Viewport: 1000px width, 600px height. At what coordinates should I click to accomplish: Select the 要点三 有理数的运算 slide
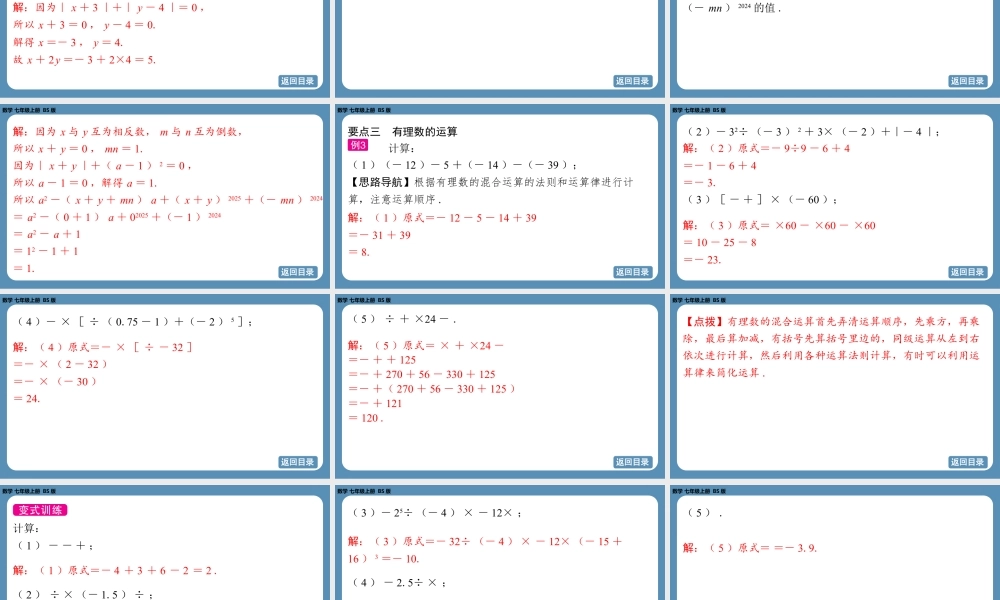(x=500, y=195)
